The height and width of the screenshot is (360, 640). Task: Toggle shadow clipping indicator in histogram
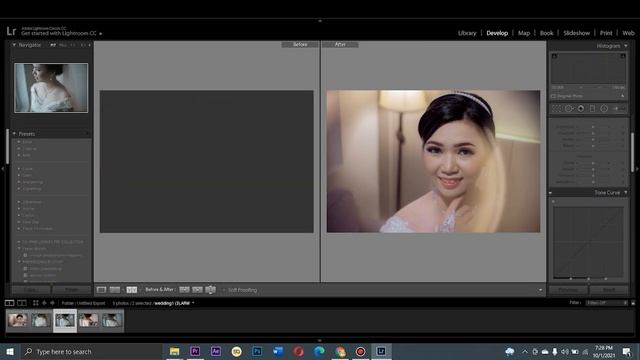coord(554,56)
